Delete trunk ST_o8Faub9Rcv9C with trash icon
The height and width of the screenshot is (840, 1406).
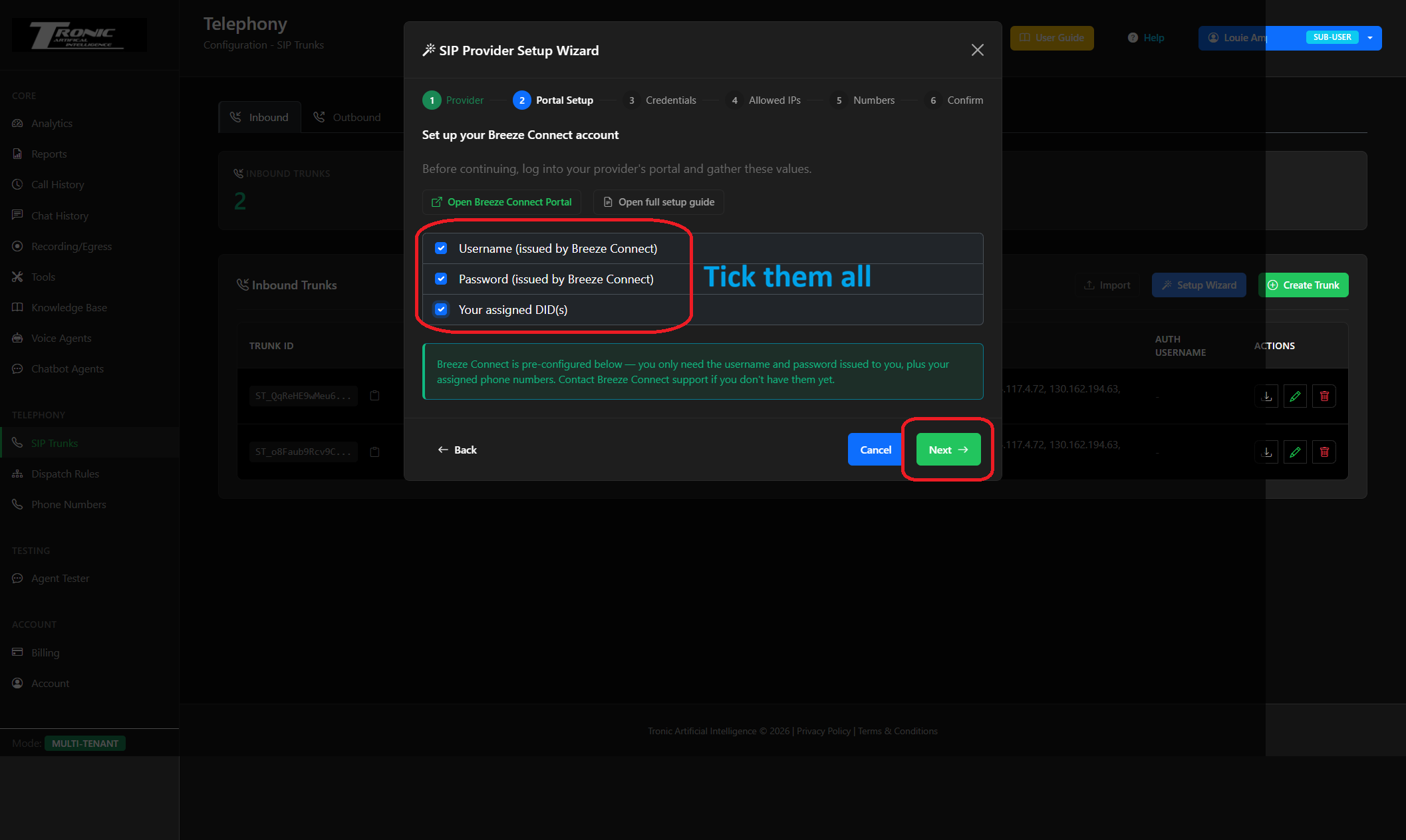tap(1324, 452)
